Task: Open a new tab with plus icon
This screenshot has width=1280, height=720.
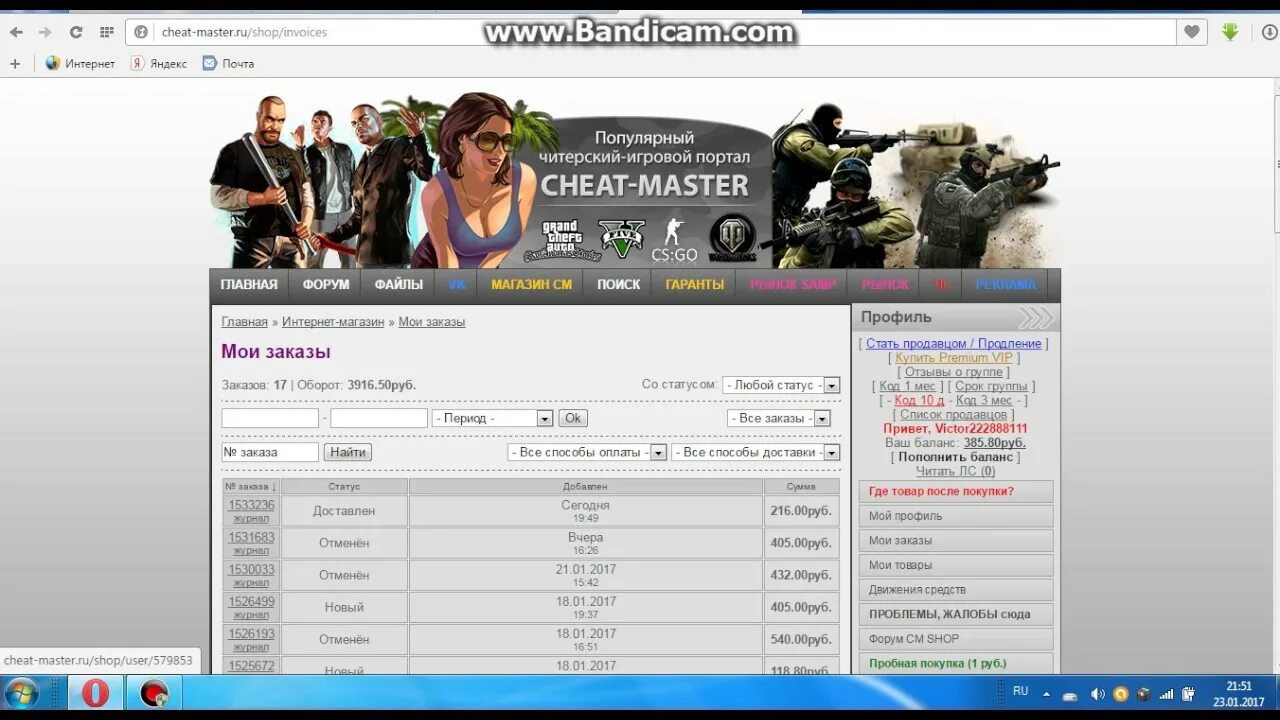Action: 15,63
